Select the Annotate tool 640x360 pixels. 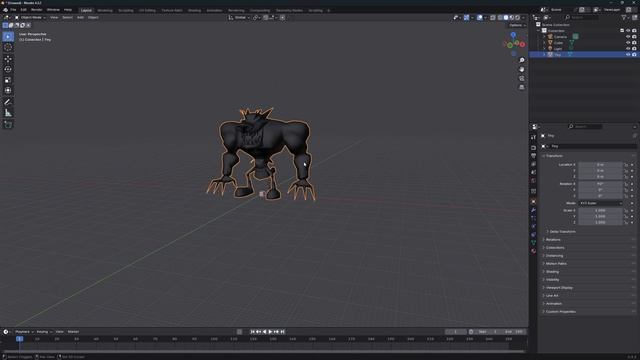8,102
